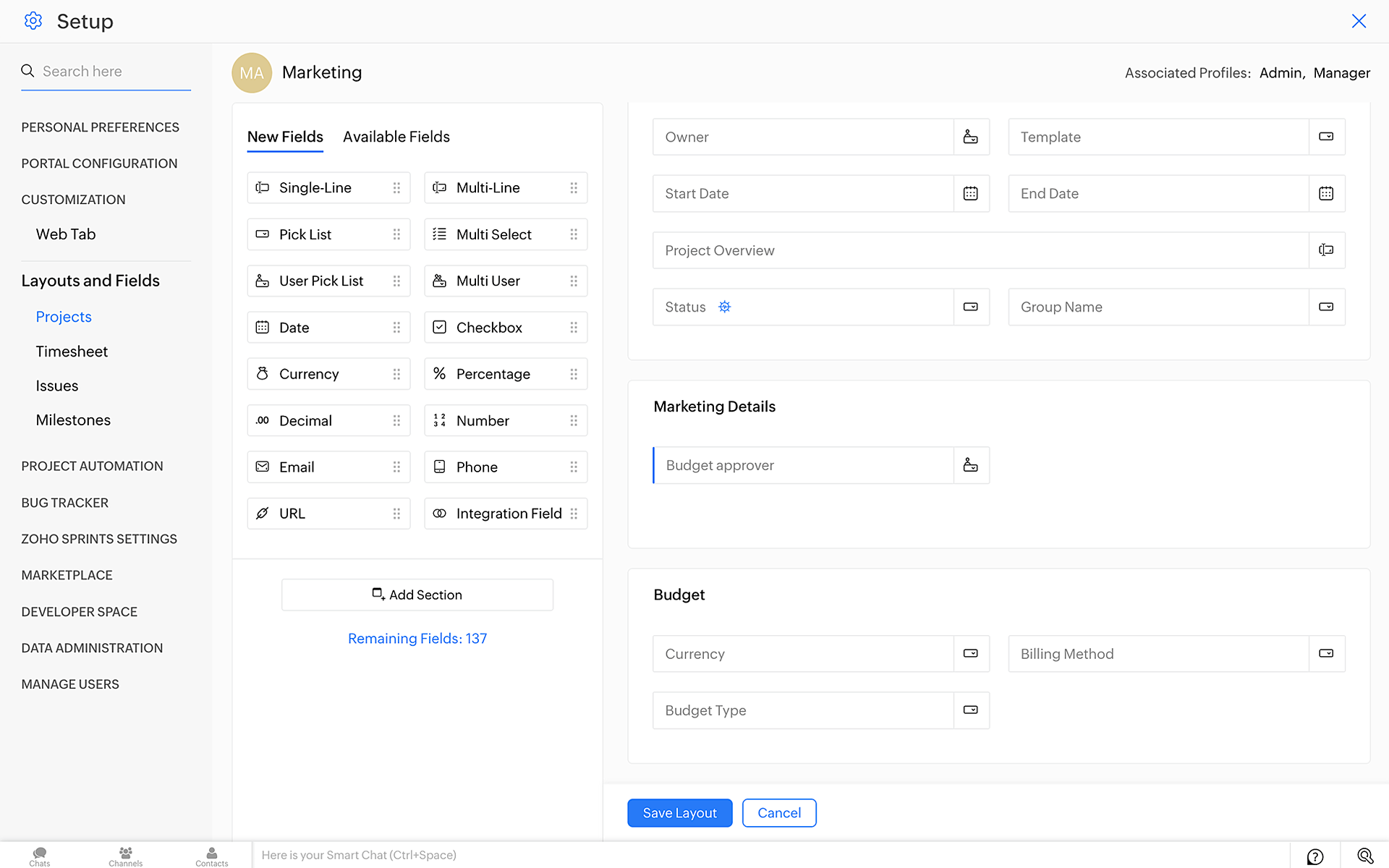Click the Budget Type dropdown icon
1389x868 pixels.
(x=970, y=710)
